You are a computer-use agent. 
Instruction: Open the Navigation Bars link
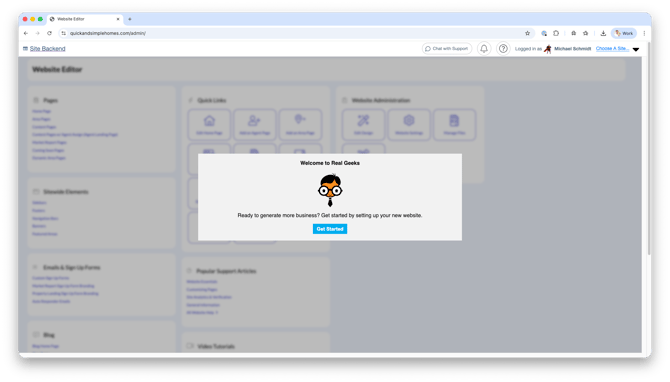(x=45, y=218)
